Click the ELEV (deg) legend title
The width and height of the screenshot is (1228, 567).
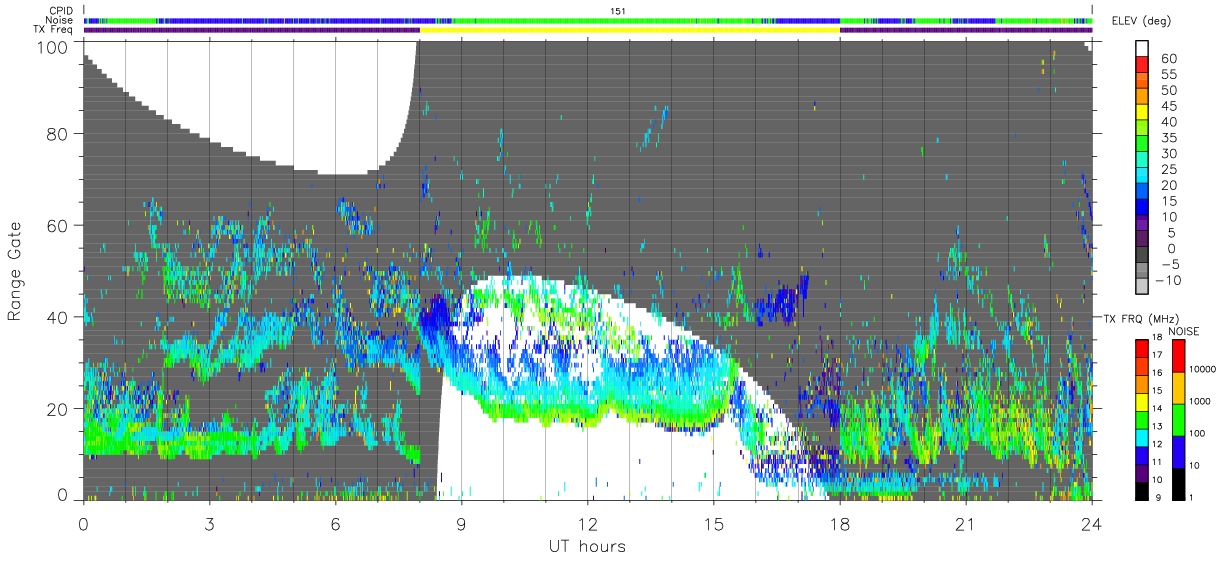click(x=1140, y=21)
